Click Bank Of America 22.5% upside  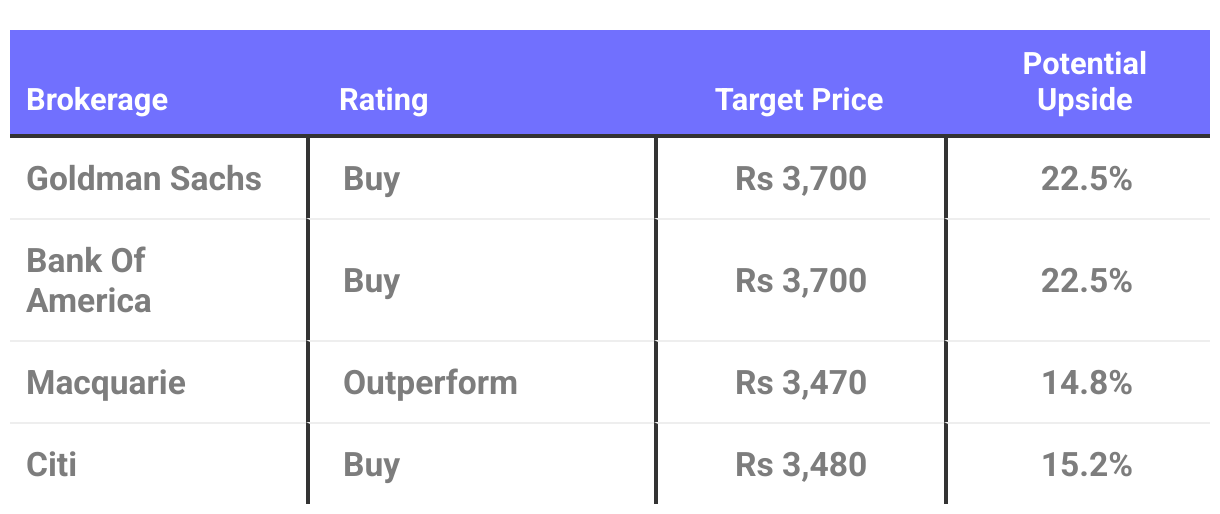pos(1086,281)
